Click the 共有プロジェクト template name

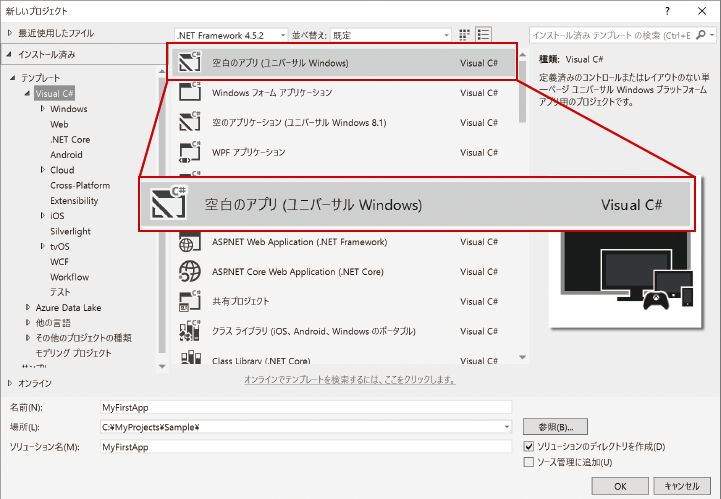coord(240,301)
